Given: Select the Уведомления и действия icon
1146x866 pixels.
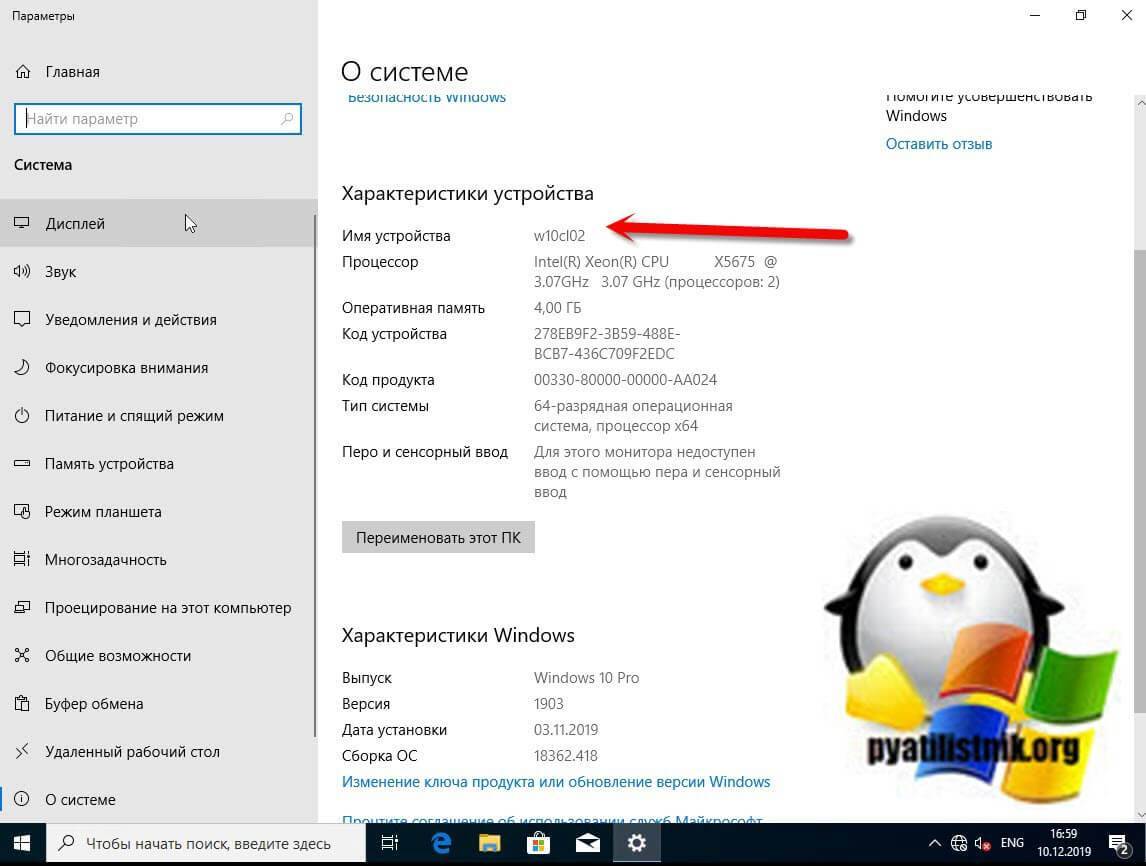Looking at the screenshot, I should pyautogui.click(x=22, y=320).
